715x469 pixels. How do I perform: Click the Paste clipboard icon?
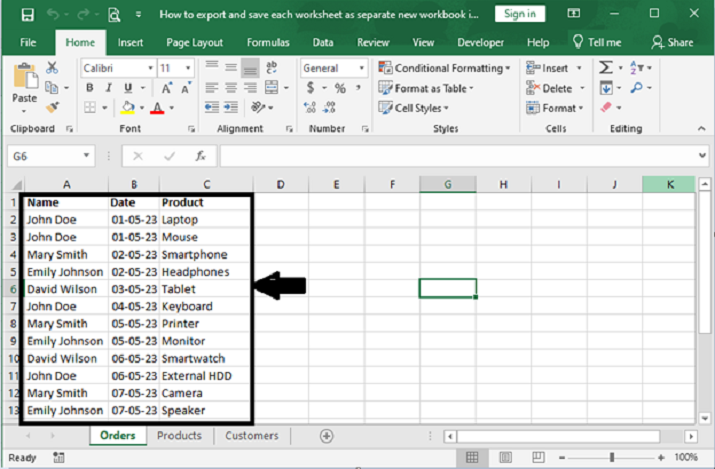point(25,76)
